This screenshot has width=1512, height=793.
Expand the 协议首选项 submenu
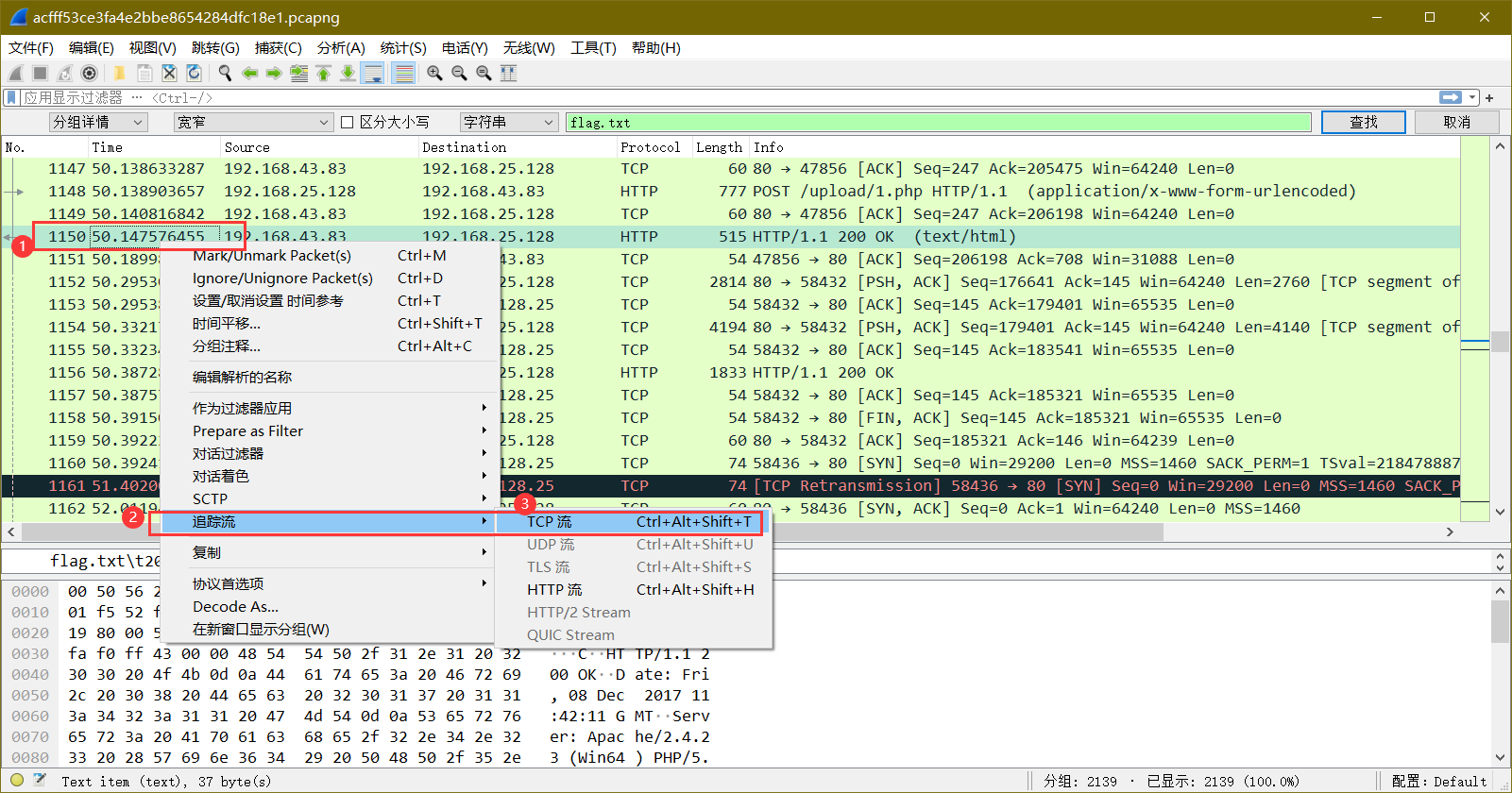(330, 583)
